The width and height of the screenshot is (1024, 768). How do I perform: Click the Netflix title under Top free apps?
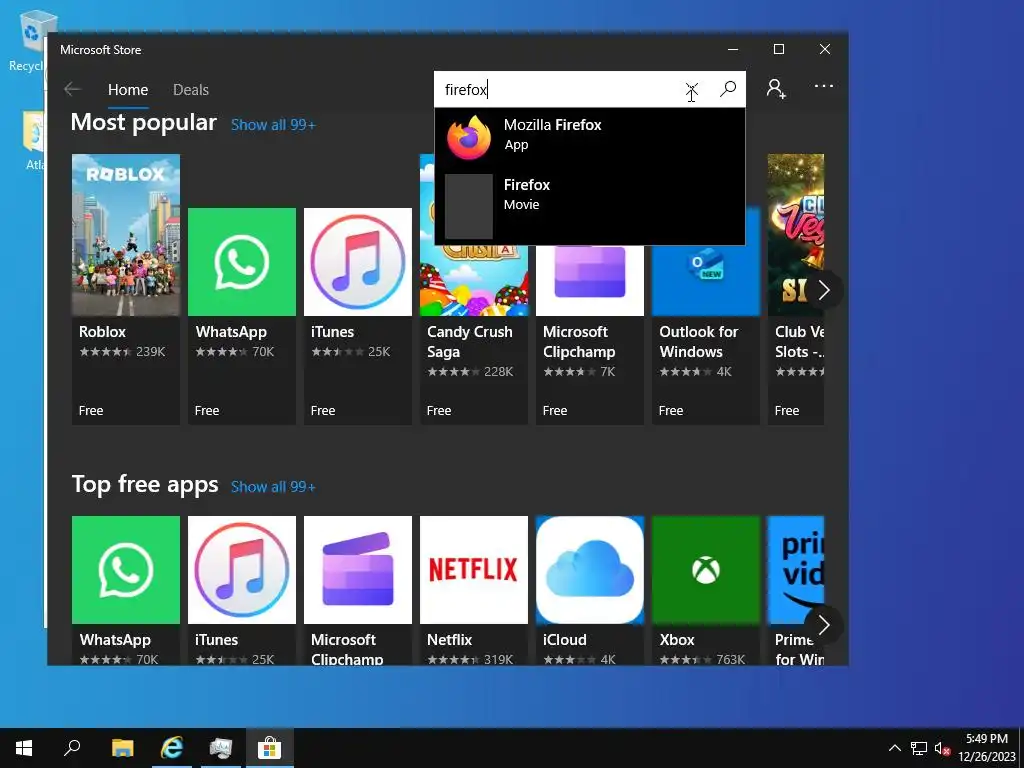point(449,640)
